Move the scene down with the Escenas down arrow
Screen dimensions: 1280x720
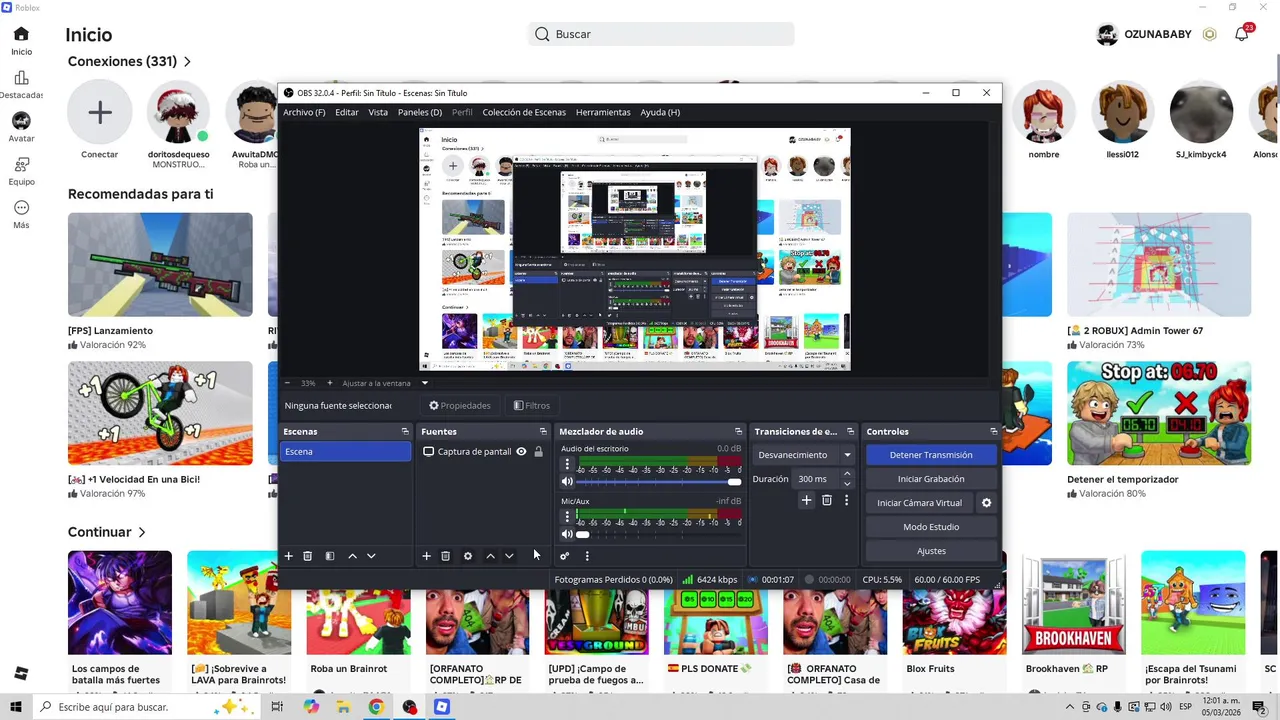tap(371, 556)
